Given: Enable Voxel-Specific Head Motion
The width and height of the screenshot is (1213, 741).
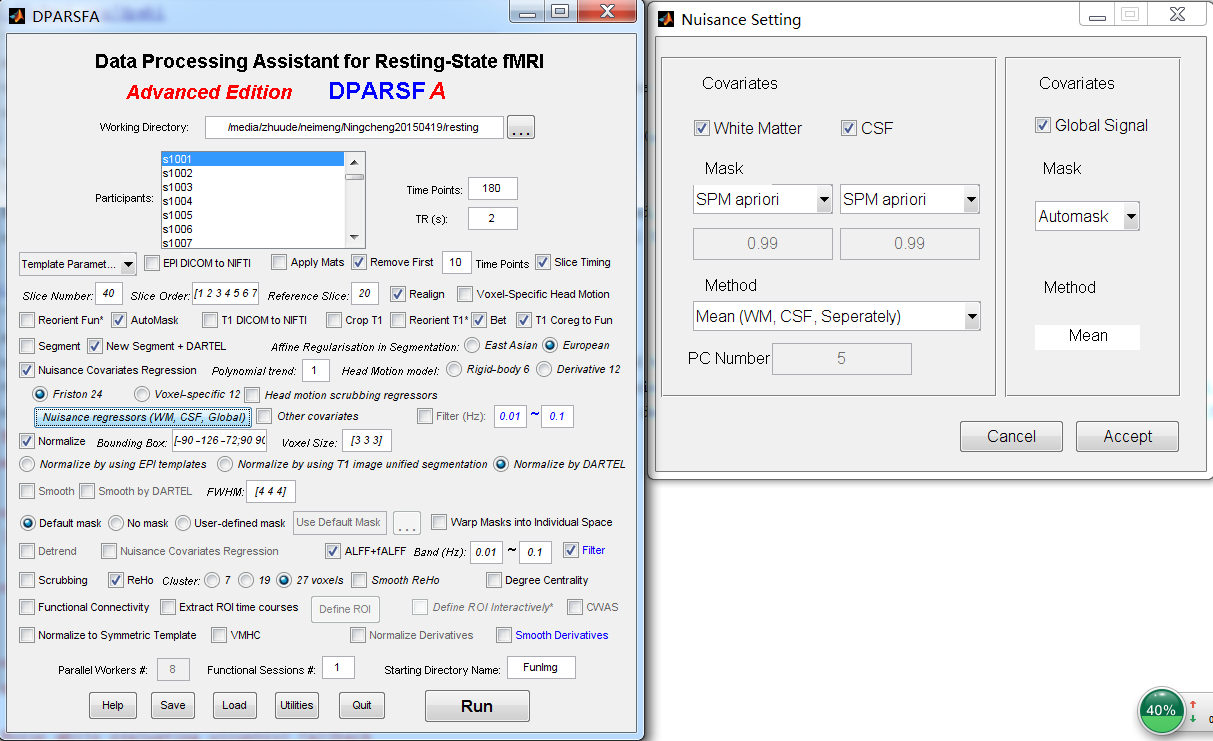Looking at the screenshot, I should click(x=465, y=294).
